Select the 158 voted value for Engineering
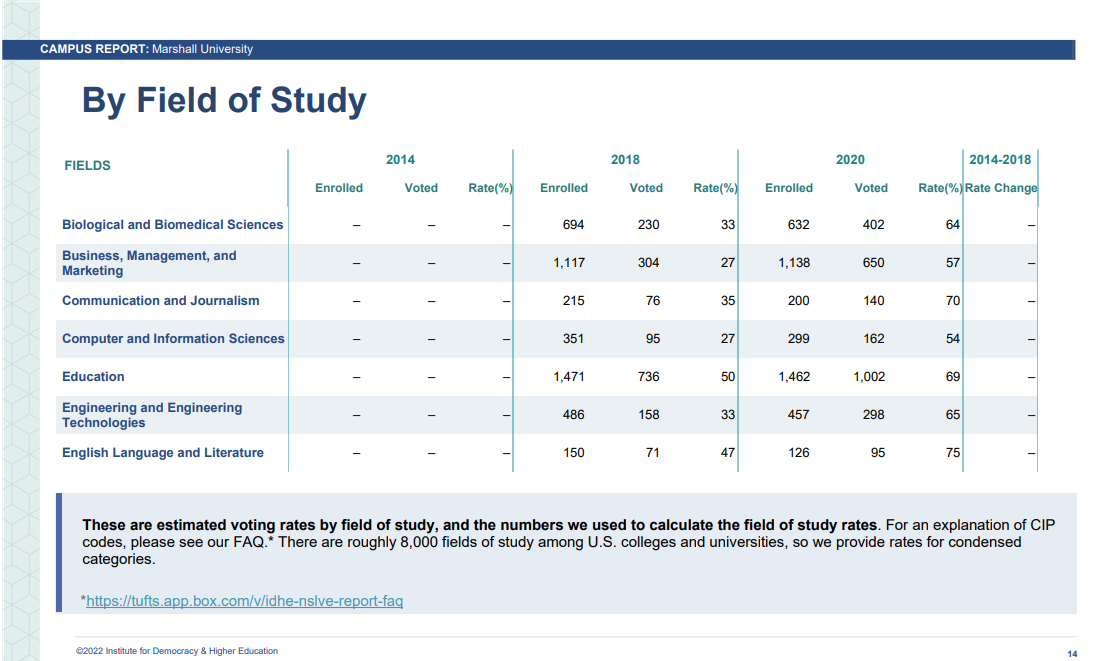 648,416
